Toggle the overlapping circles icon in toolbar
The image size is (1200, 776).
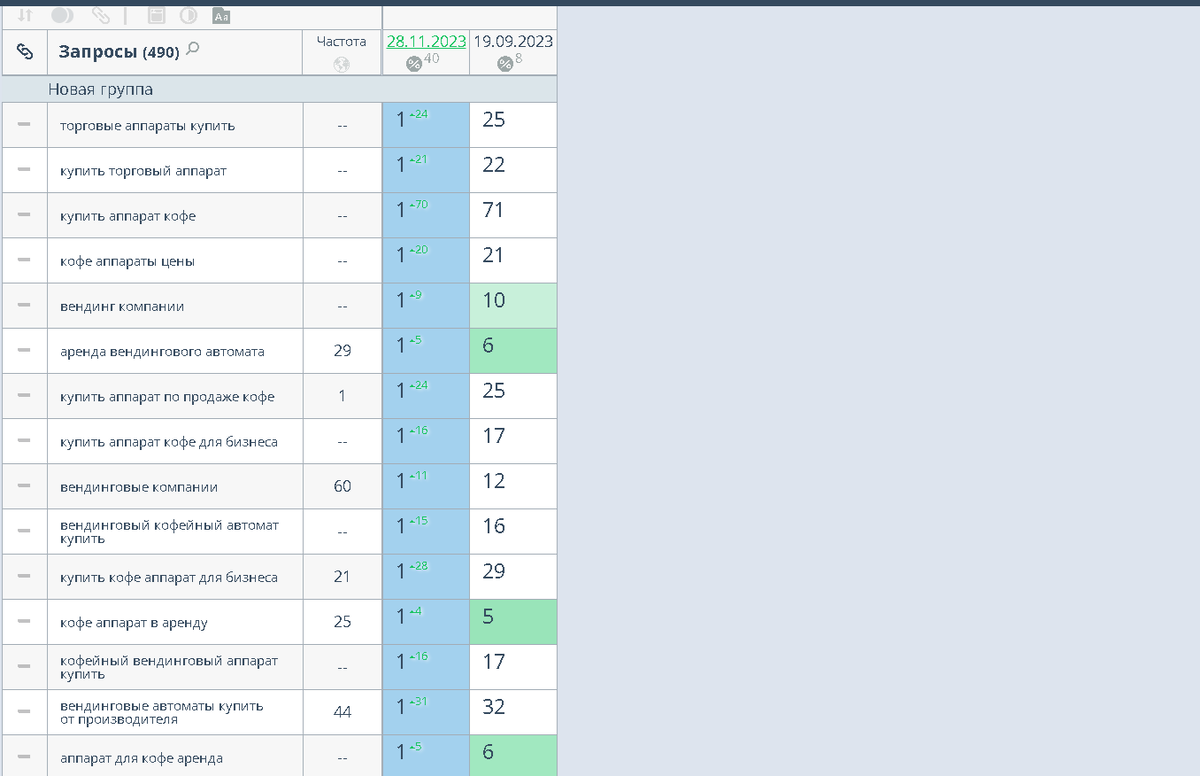(x=62, y=15)
